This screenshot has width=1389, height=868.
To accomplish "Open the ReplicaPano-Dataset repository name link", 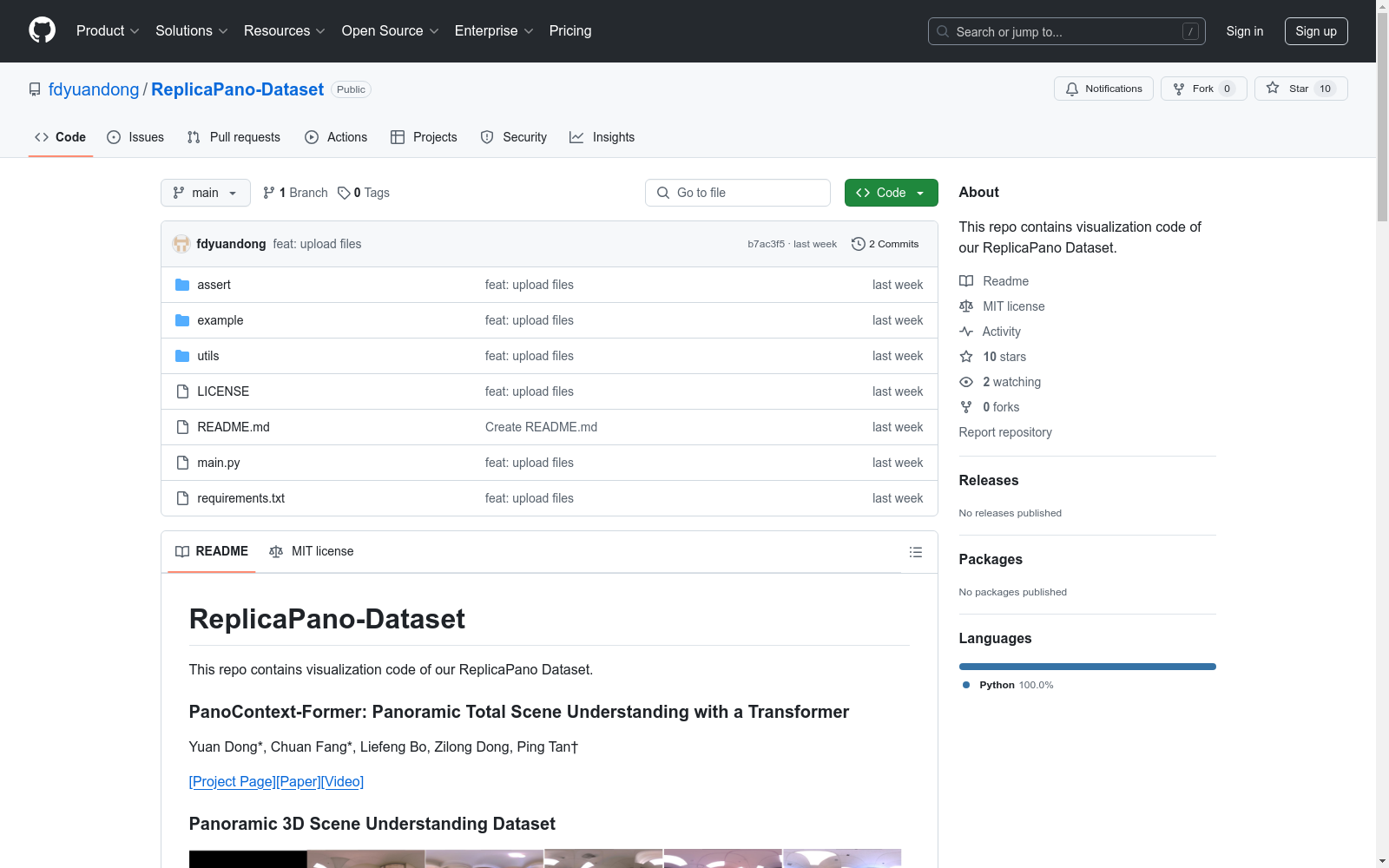I will pyautogui.click(x=237, y=89).
